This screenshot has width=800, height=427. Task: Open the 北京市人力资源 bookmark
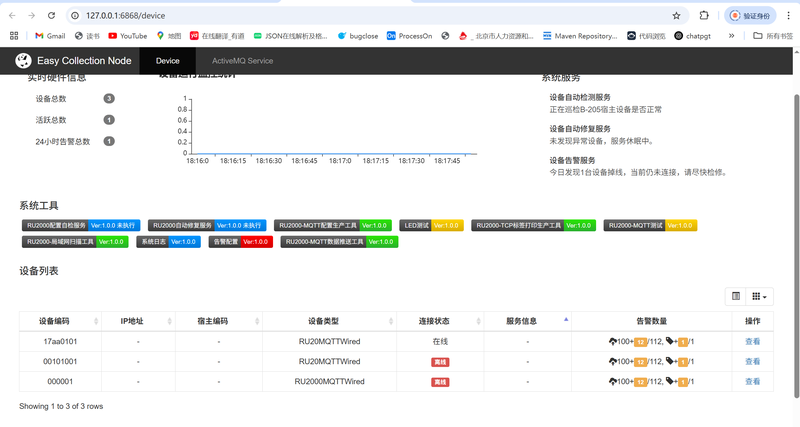tap(496, 36)
